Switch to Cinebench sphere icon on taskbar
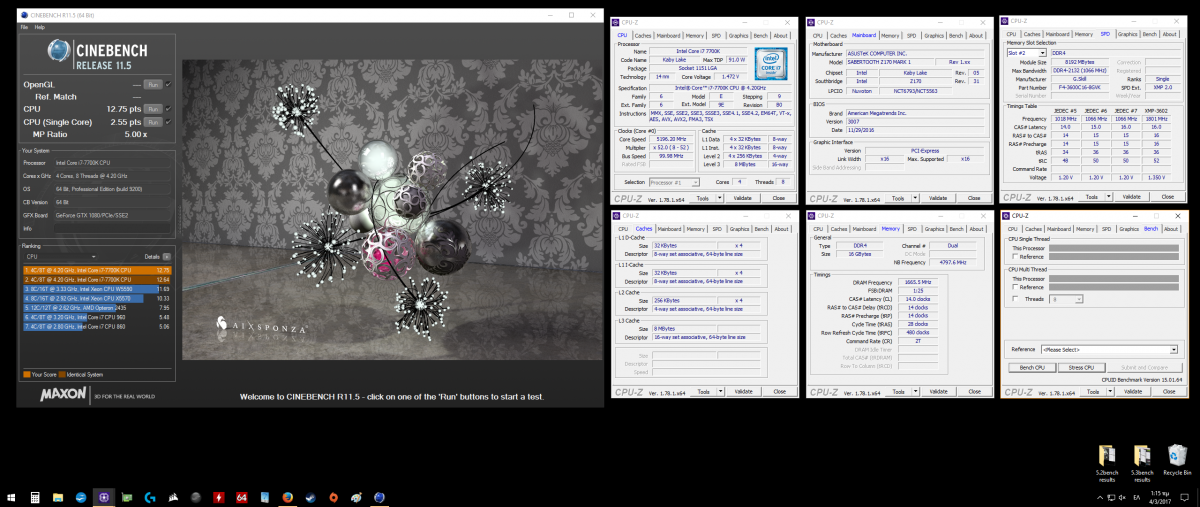This screenshot has width=1200, height=507. (380, 497)
